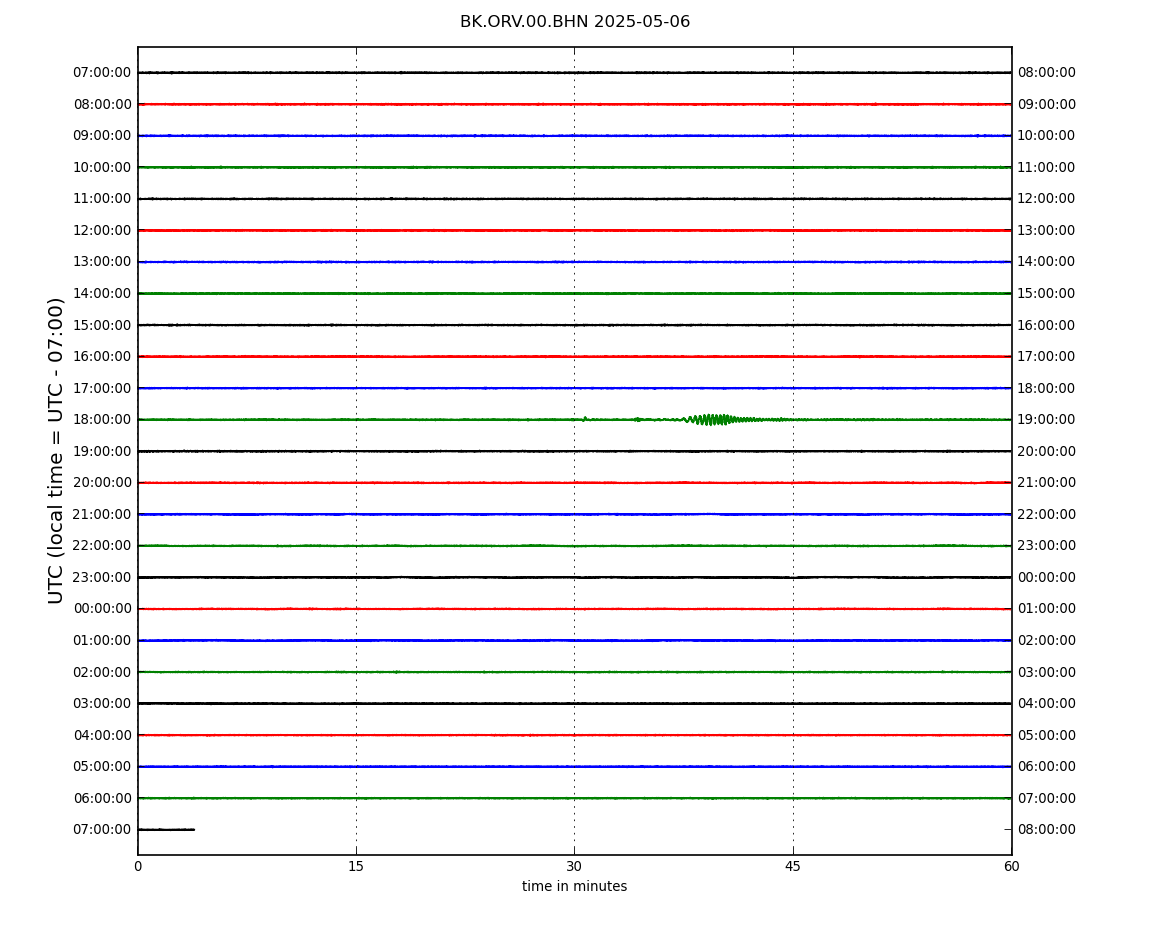Select left-axis time label 23:00:00
Viewport: 1150px width, 950px height.
(102, 577)
